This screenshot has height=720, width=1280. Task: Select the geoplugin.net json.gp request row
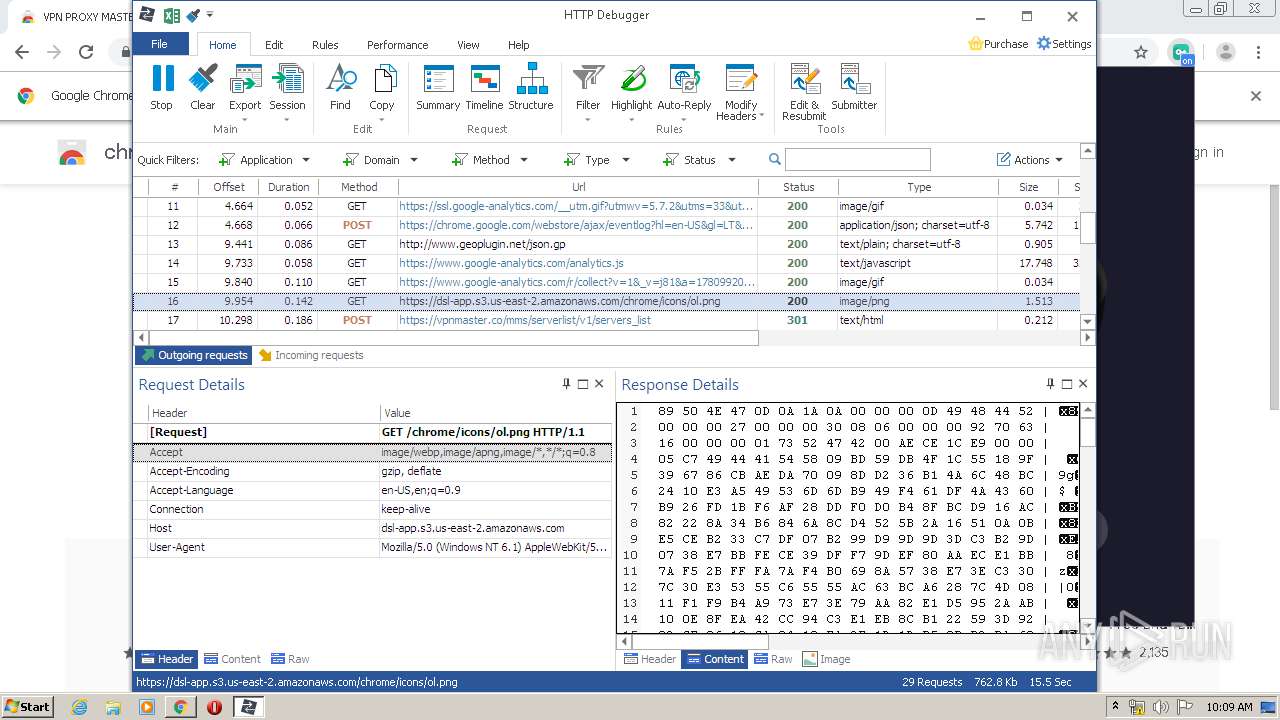[606, 244]
